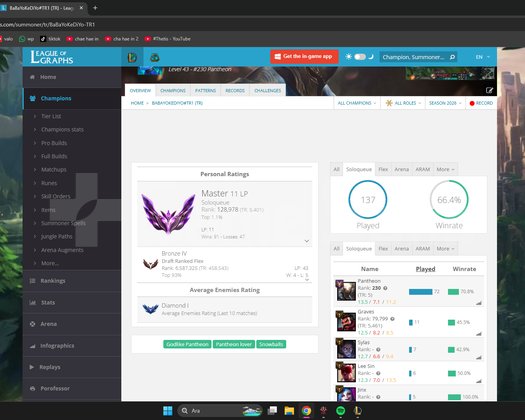
Task: Open Pantheon's stats graph icon
Action: [x=479, y=303]
